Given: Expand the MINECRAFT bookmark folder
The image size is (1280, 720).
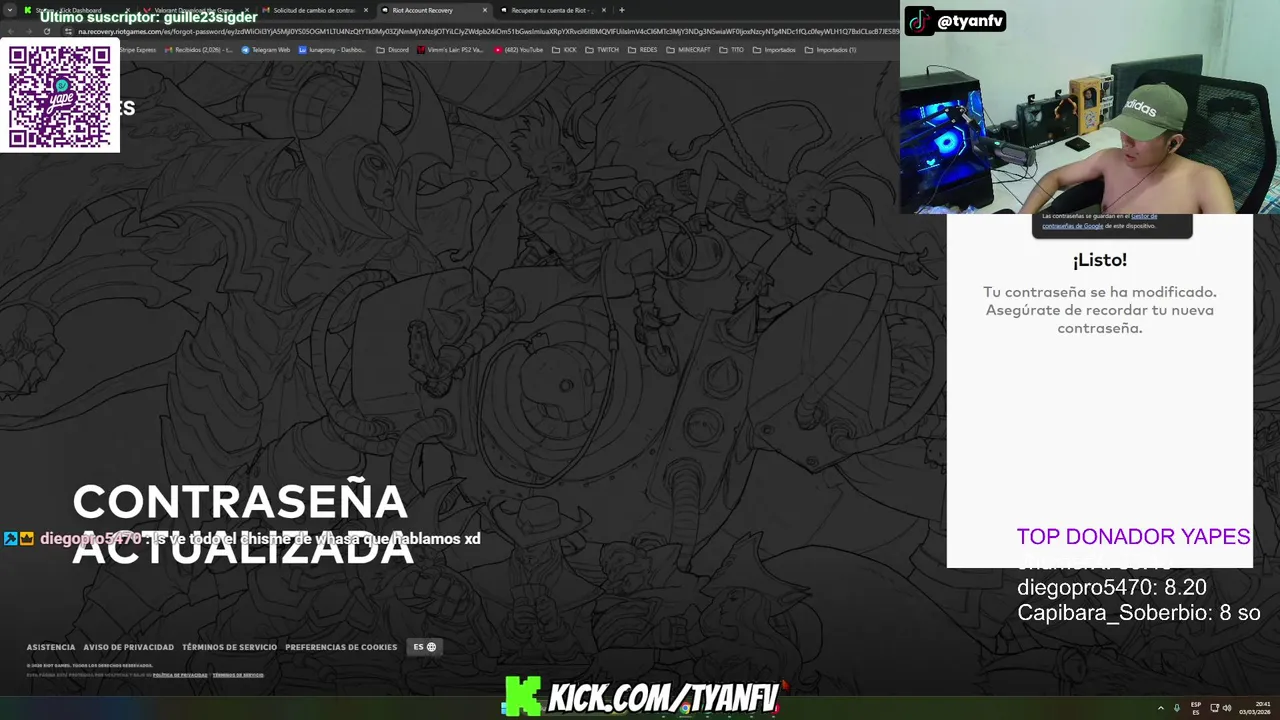Looking at the screenshot, I should pyautogui.click(x=689, y=50).
